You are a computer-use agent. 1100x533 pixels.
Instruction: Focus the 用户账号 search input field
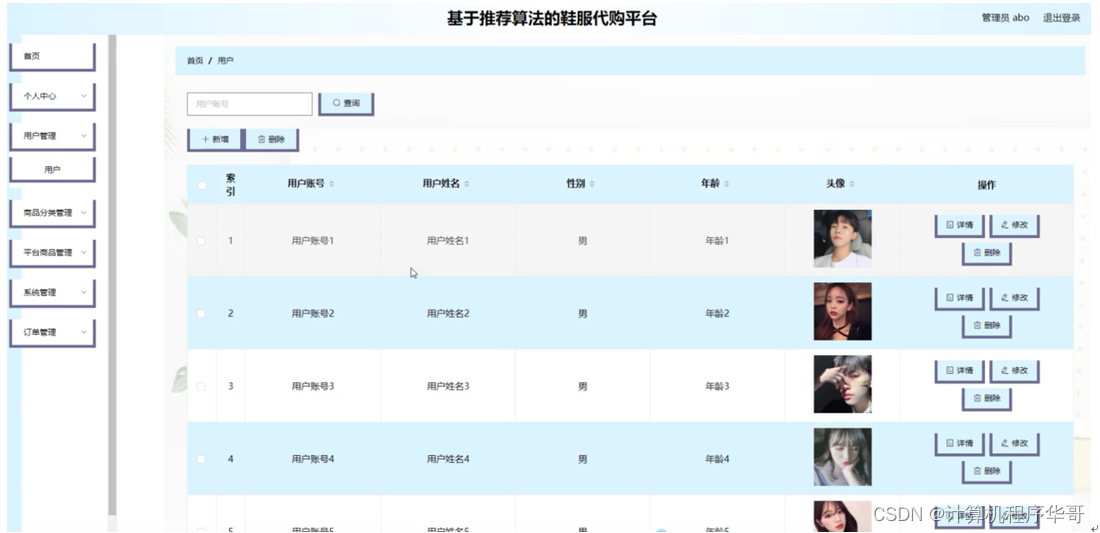coord(249,104)
